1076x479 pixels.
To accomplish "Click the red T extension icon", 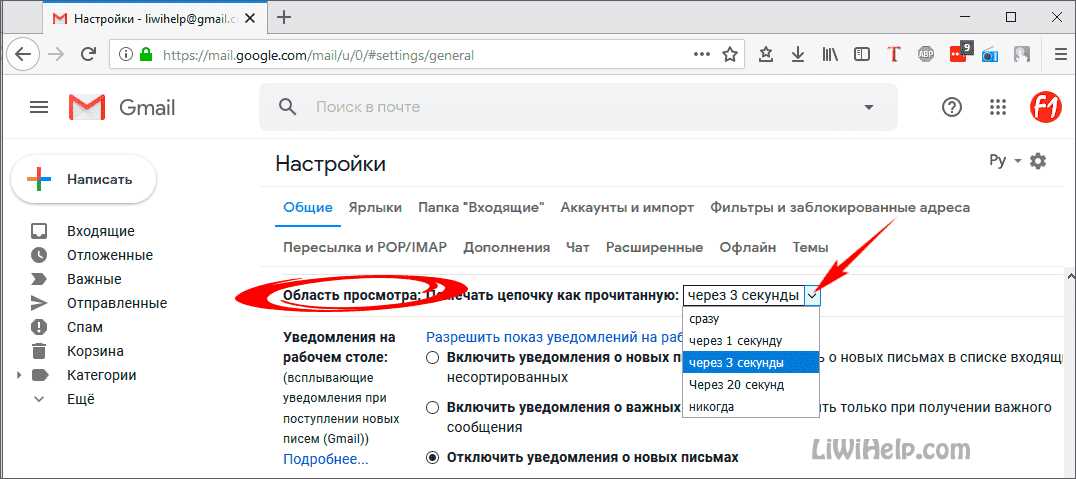I will [x=893, y=55].
